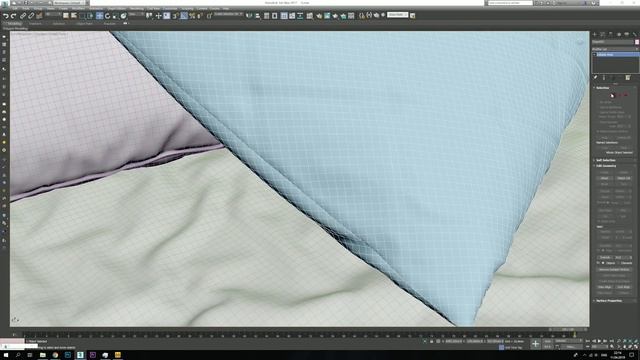Open the Motion command panel tab

point(619,34)
